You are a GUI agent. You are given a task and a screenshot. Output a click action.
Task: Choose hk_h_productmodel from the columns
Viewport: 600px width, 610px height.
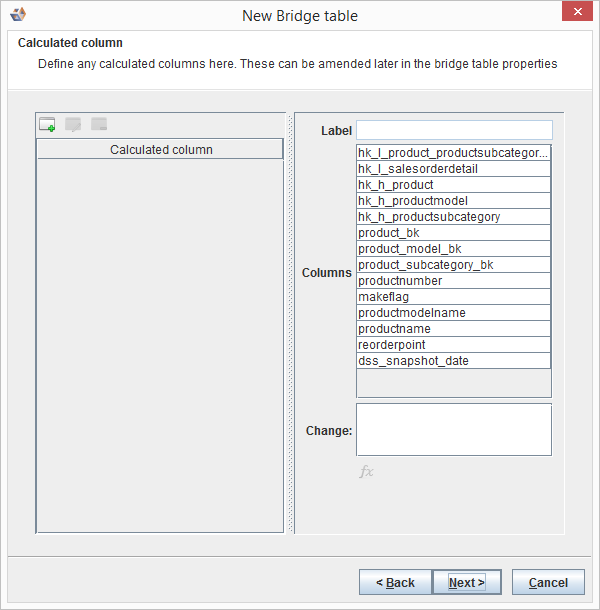click(453, 201)
